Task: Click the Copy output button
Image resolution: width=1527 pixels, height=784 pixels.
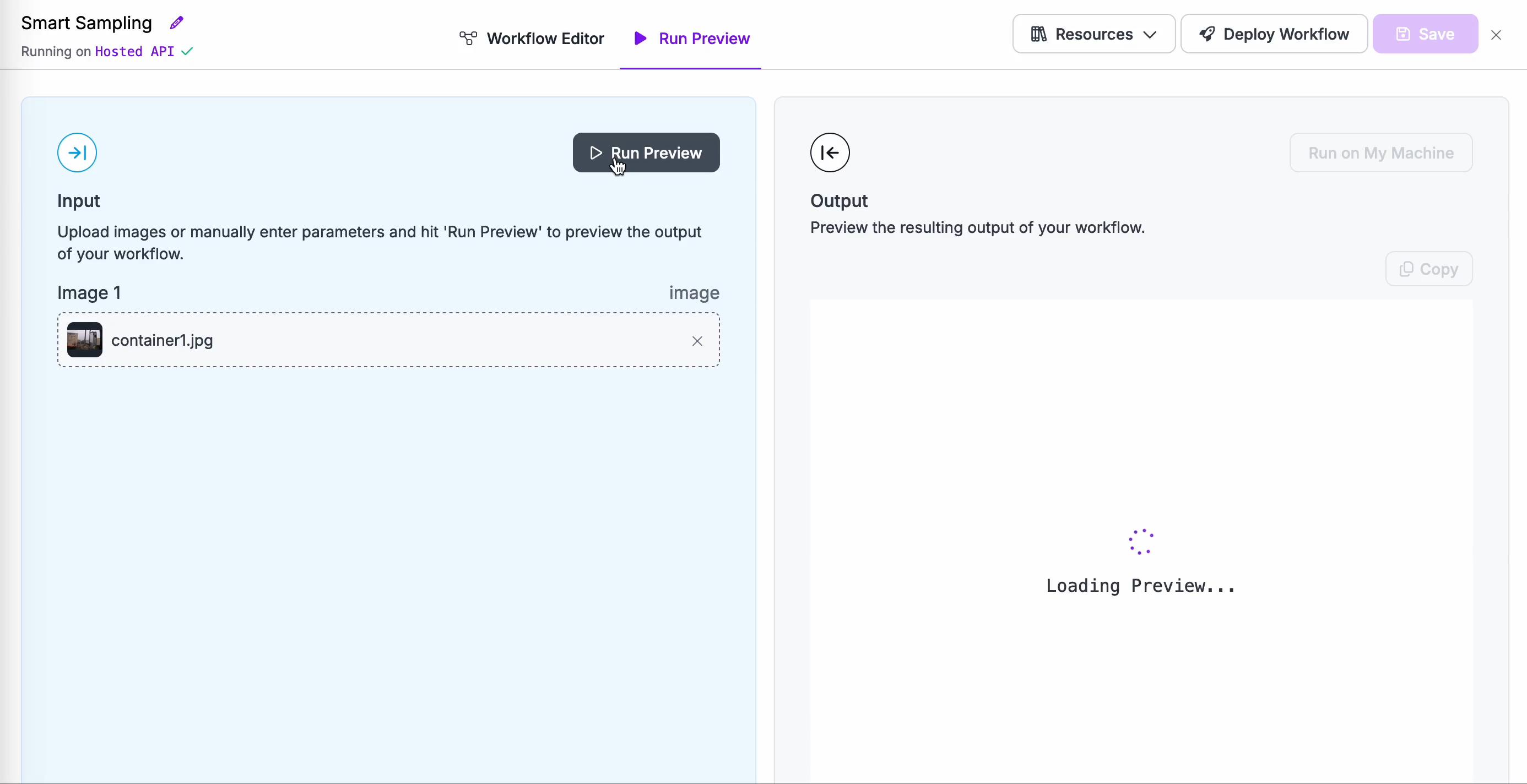Action: (1428, 269)
